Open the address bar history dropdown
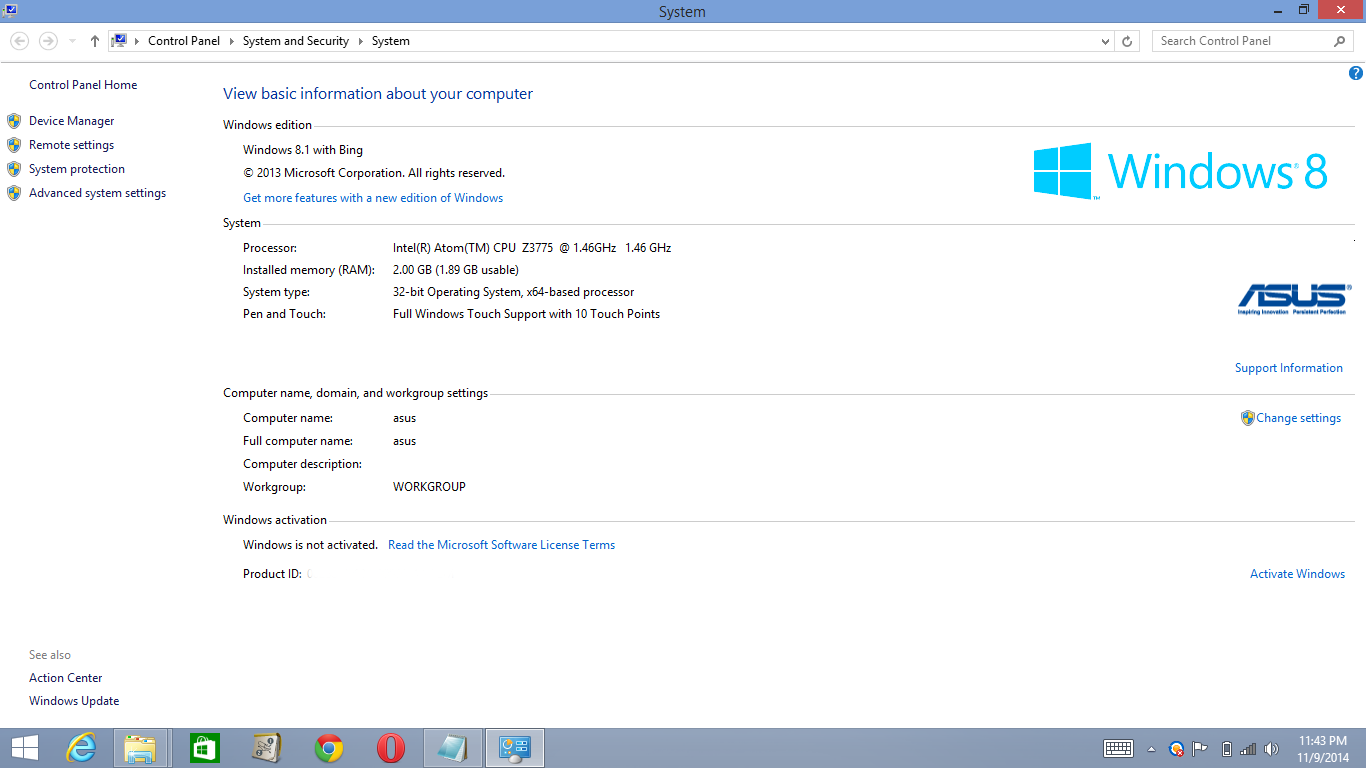This screenshot has width=1366, height=768. point(1105,41)
